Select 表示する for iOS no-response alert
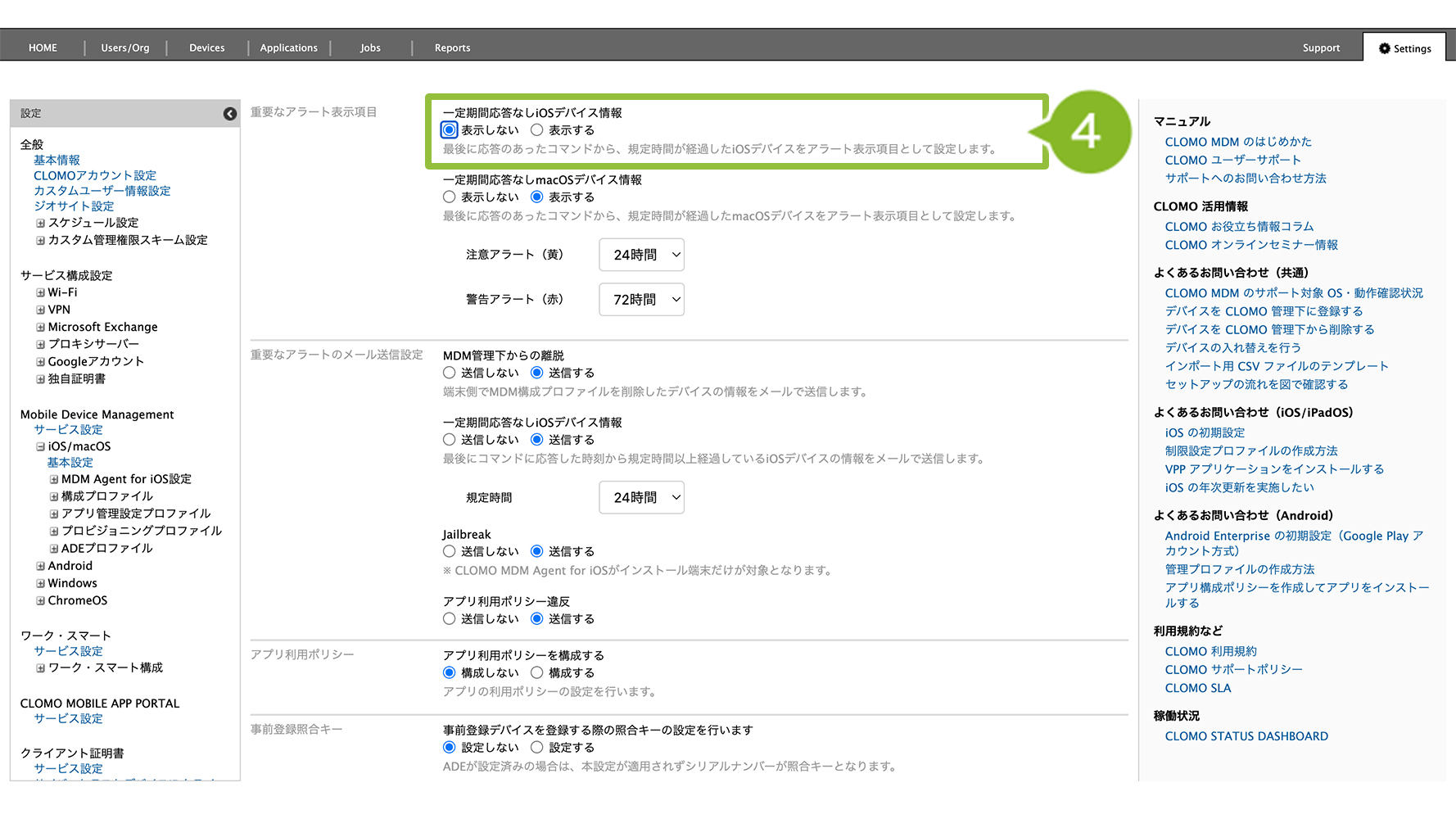The width and height of the screenshot is (1456, 819). 536,129
